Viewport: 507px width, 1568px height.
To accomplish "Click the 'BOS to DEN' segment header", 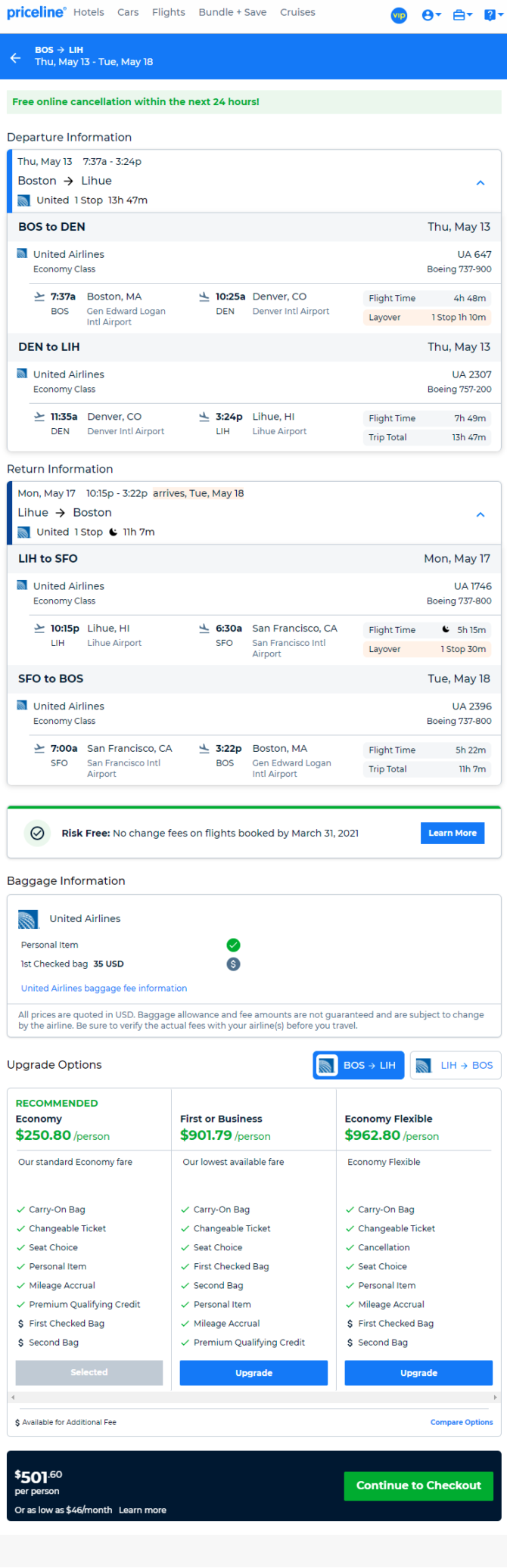I will point(253,227).
